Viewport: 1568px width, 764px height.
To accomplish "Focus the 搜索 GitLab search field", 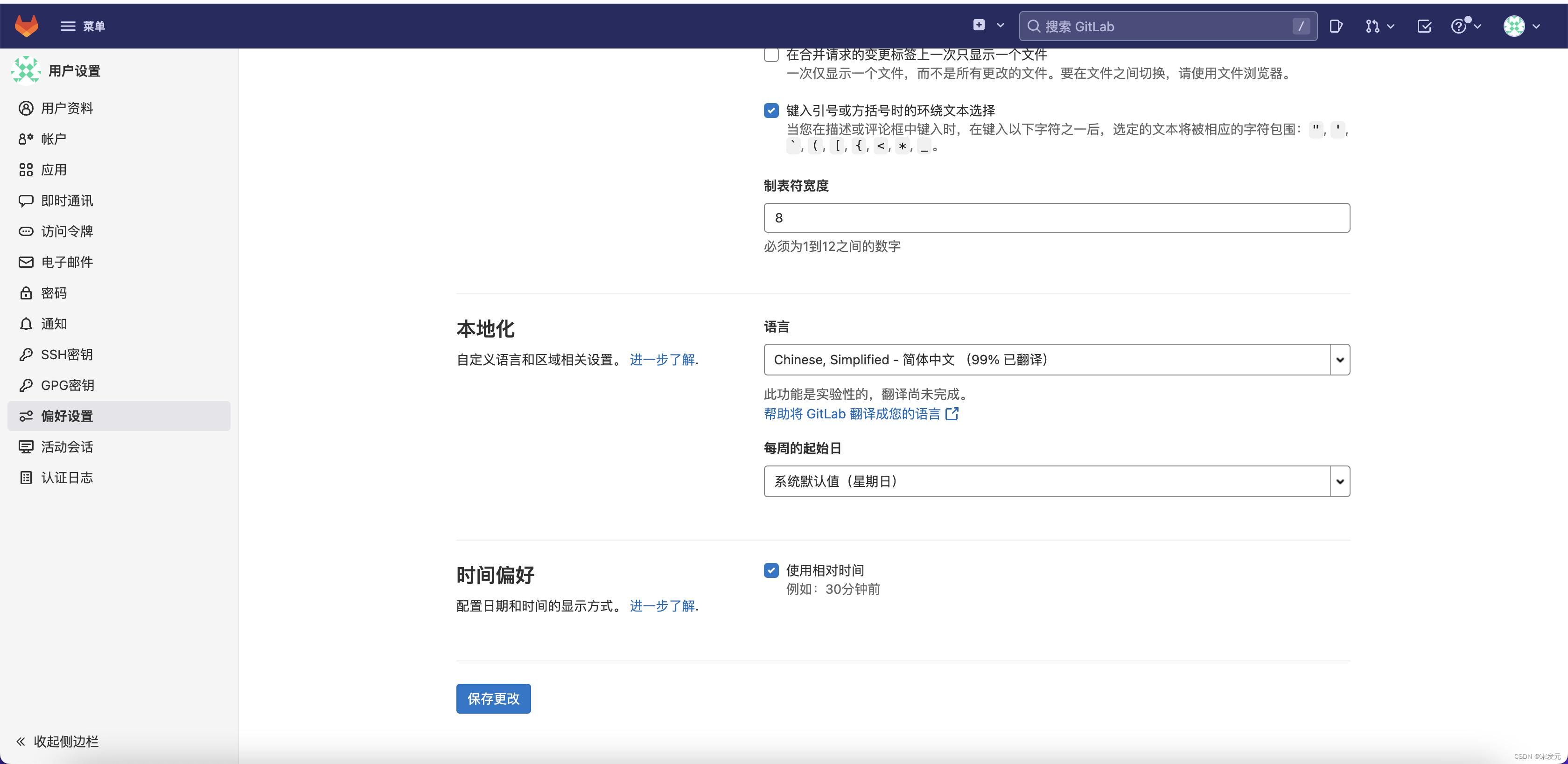I will [x=1168, y=26].
